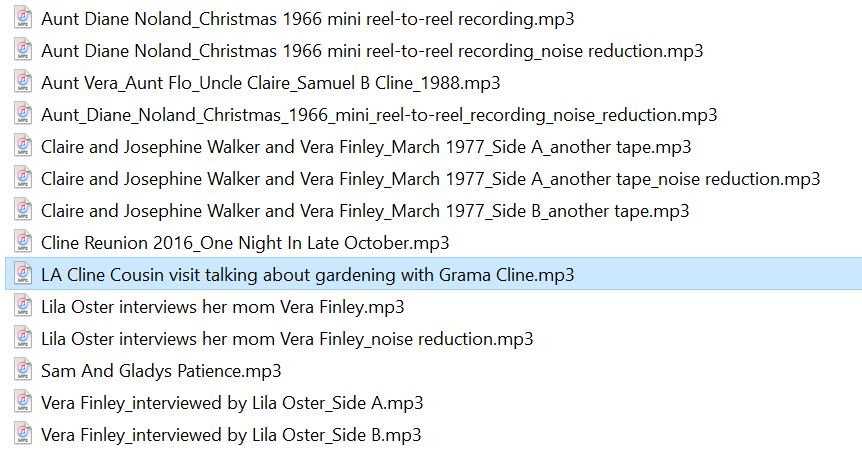Select Claire and Josephine Walker Side A_another tape.mp3
862x450 pixels.
[x=366, y=147]
